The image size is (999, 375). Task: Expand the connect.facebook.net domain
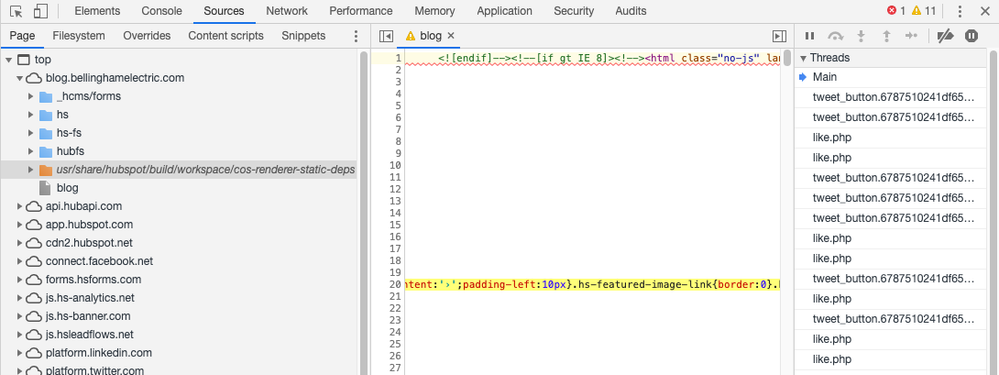point(20,262)
